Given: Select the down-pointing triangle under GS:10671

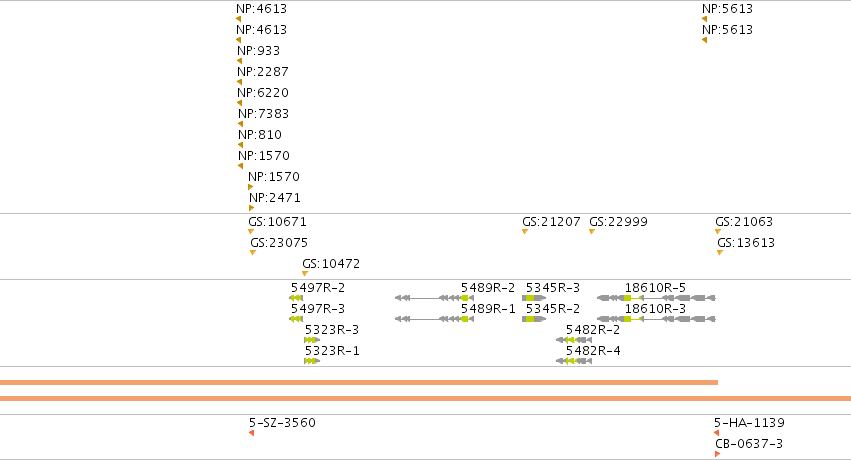Looking at the screenshot, I should [x=251, y=232].
